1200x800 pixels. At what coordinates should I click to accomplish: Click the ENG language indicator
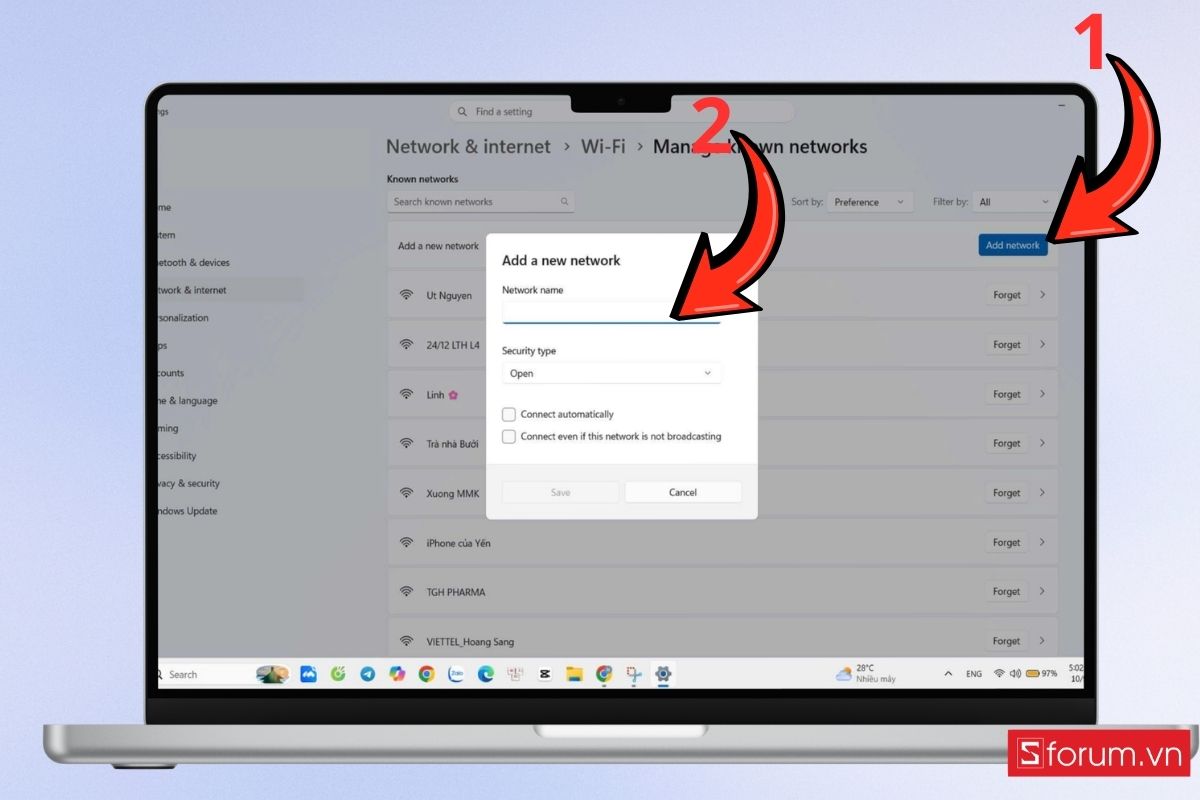point(973,674)
